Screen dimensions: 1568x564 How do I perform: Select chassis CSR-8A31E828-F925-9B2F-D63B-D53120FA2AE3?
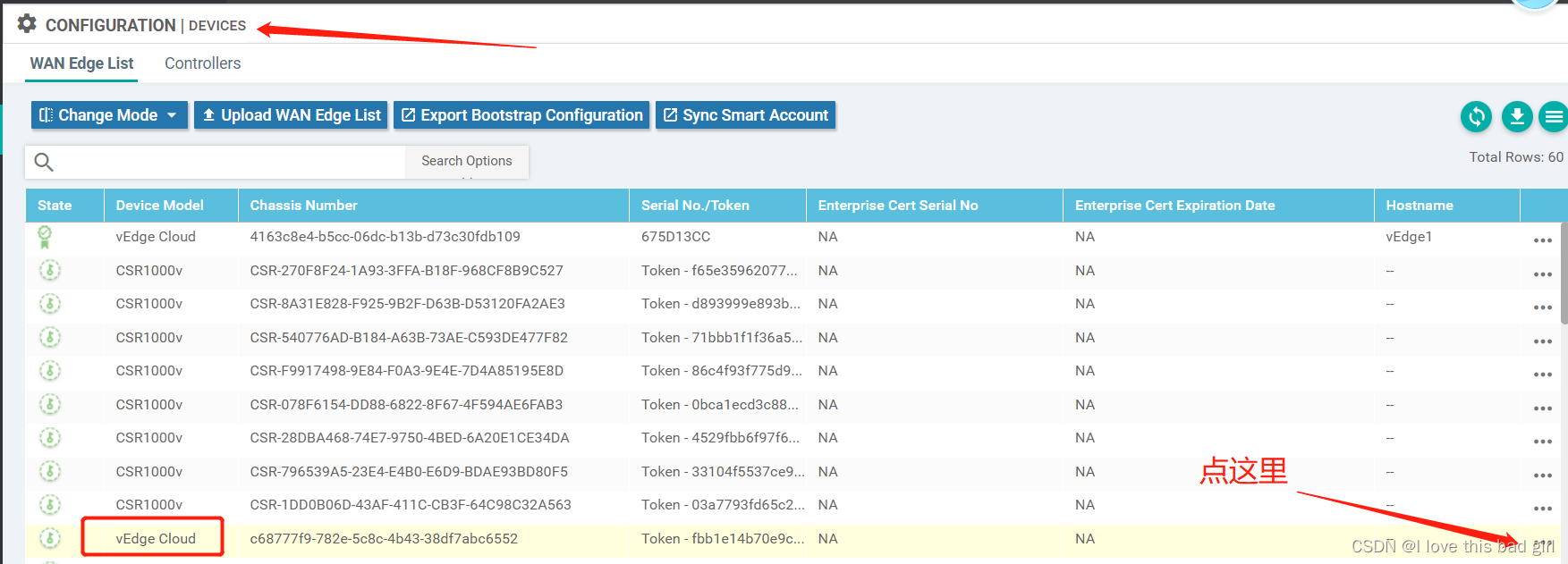click(x=407, y=304)
